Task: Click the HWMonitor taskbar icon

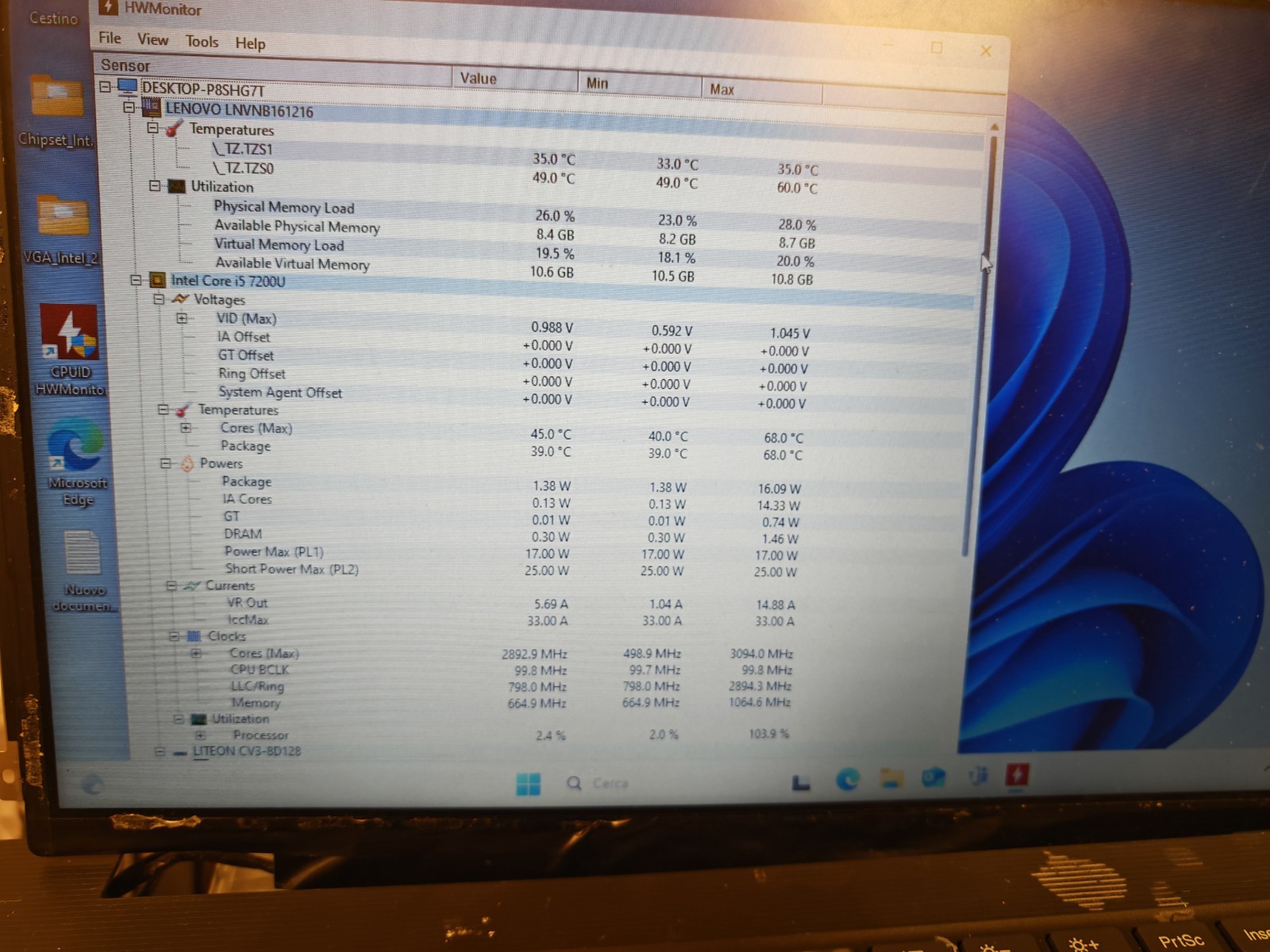Action: 1017,773
